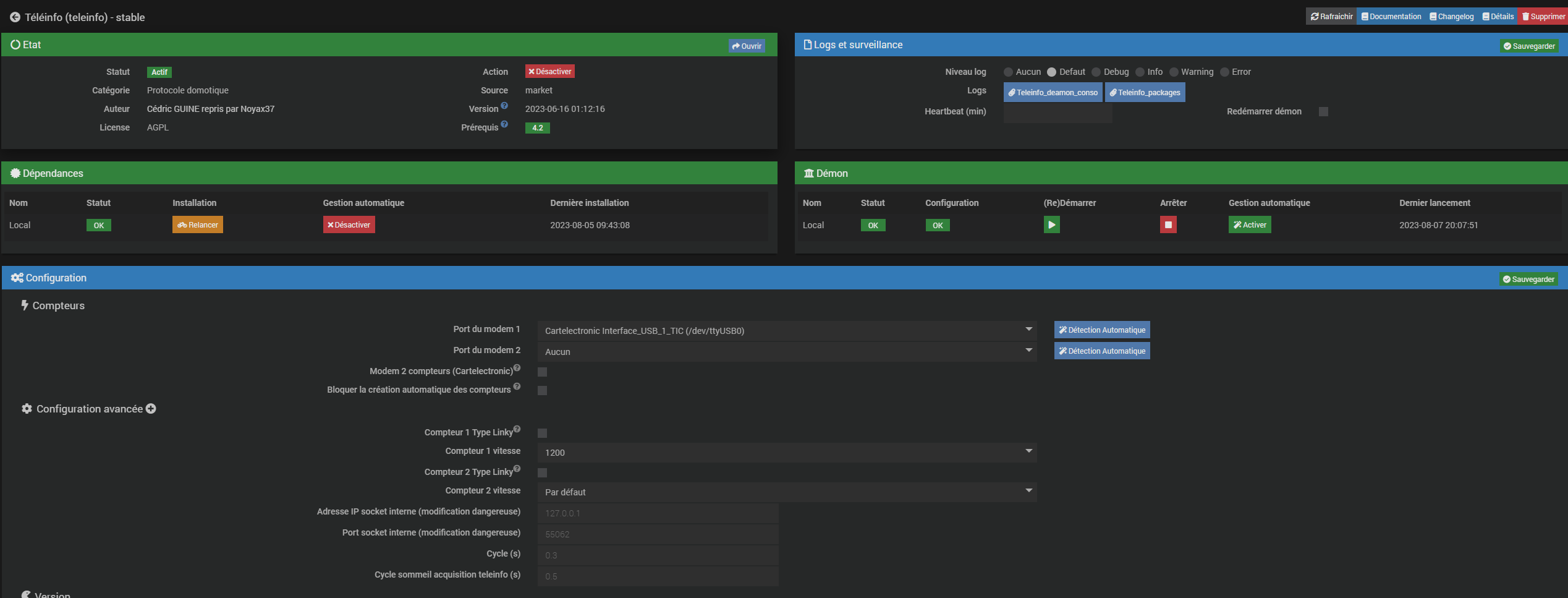Image resolution: width=1568 pixels, height=598 pixels.
Task: Click the back arrow next to Téléinfo title
Action: point(15,17)
